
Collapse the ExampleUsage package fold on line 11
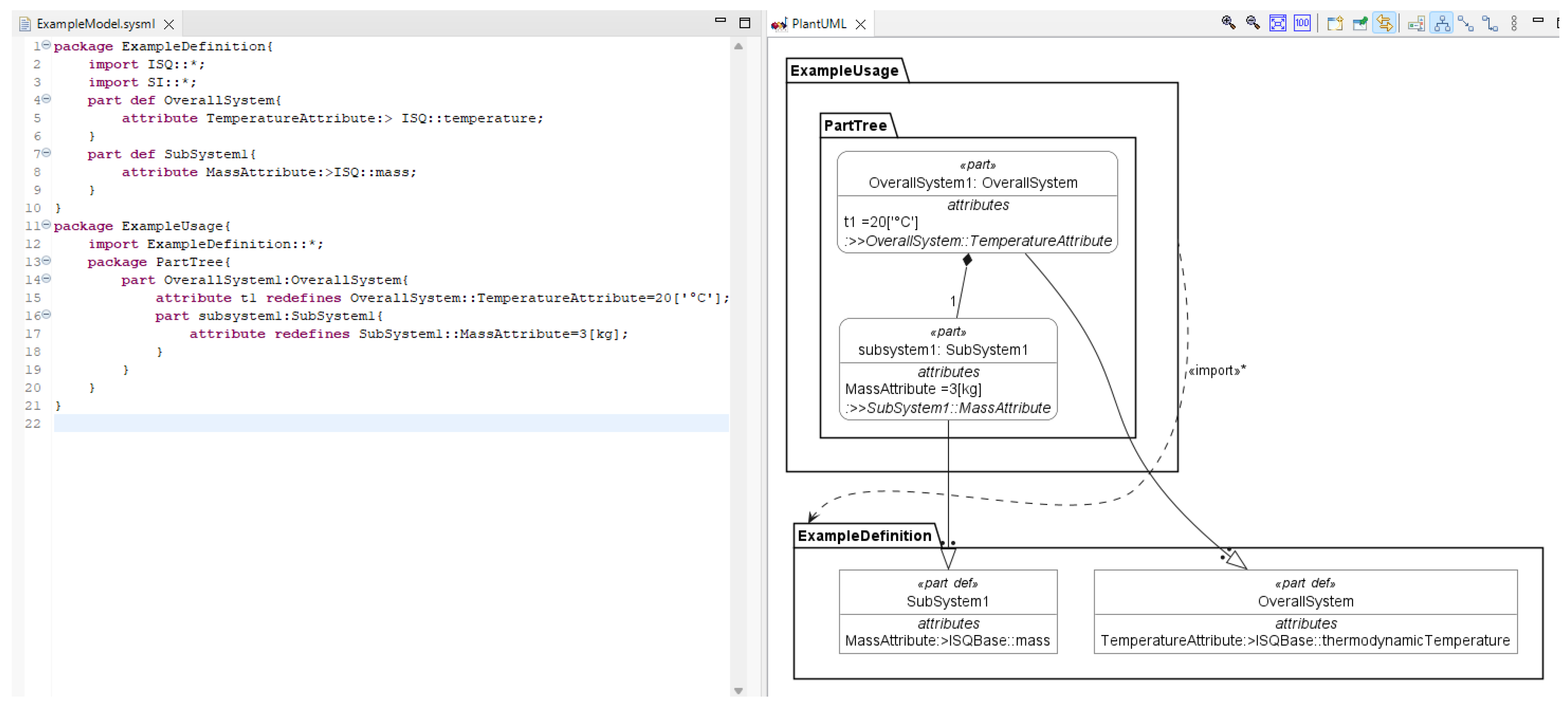(46, 225)
